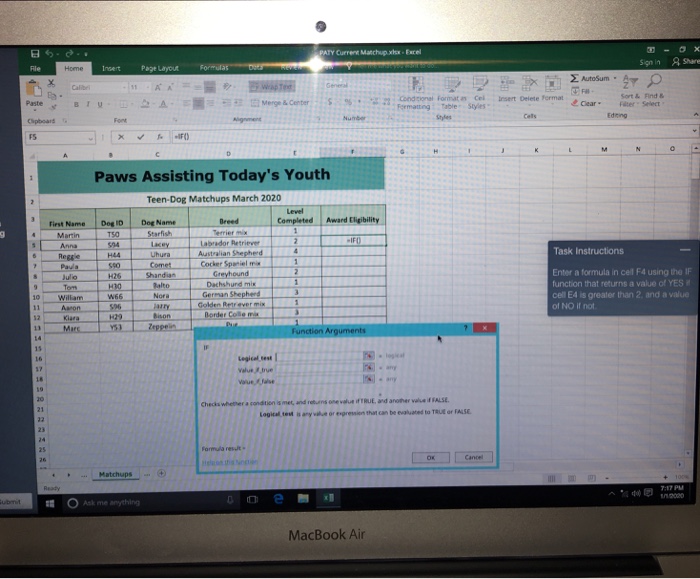The width and height of the screenshot is (700, 579).
Task: Open the AutoSum dropdown arrow
Action: point(615,78)
